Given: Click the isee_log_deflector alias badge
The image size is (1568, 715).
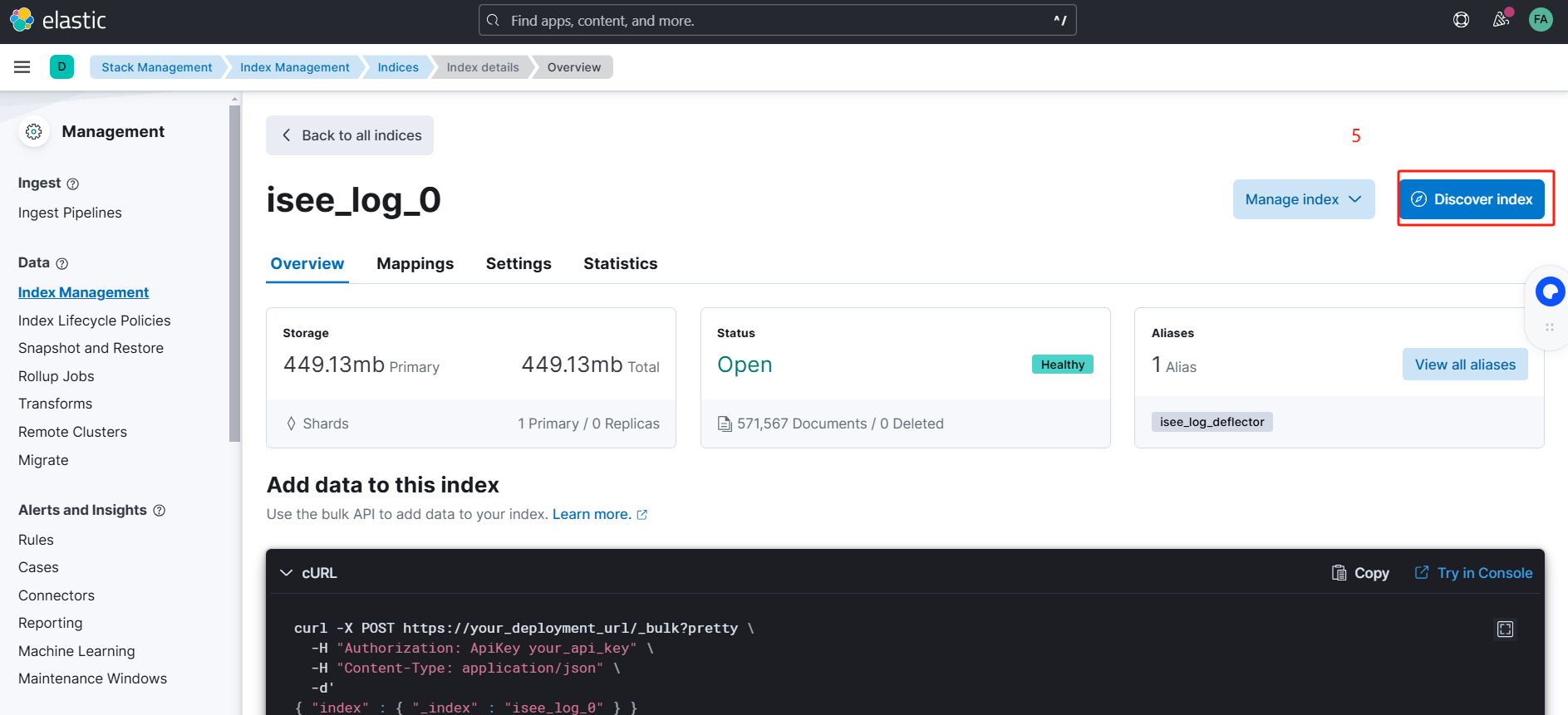Looking at the screenshot, I should click(x=1212, y=422).
